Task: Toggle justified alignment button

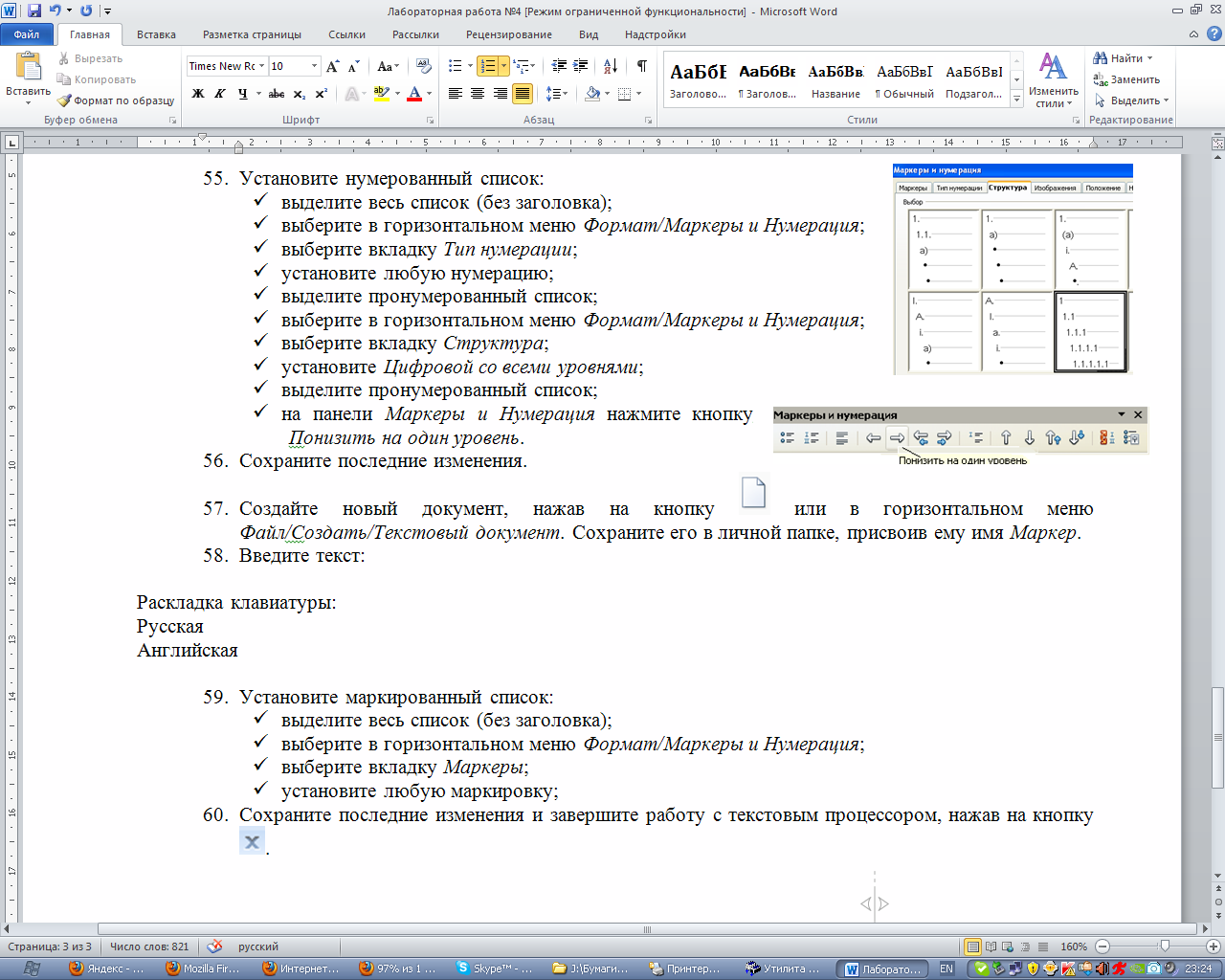Action: tap(523, 94)
